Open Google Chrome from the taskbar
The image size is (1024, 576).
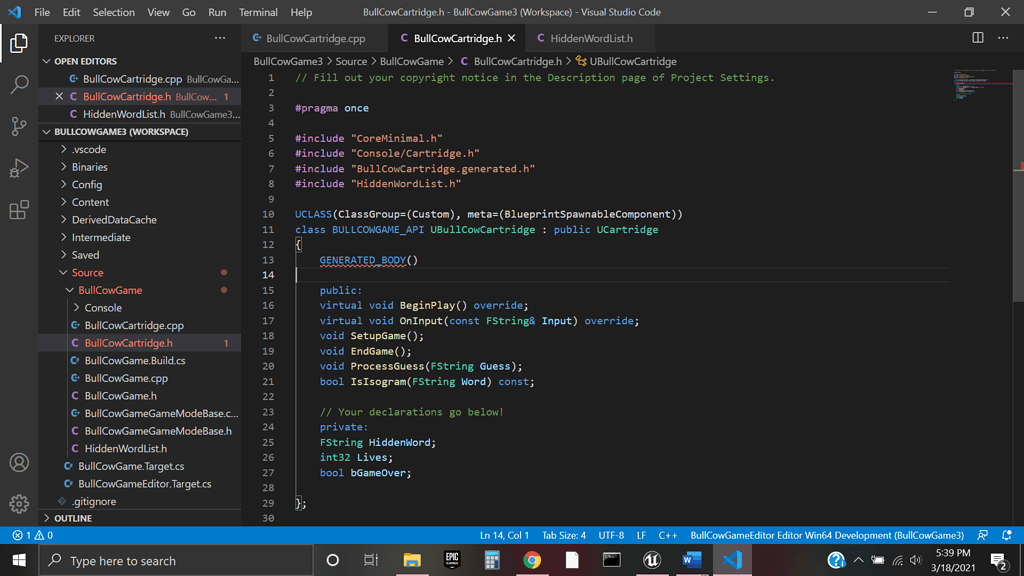(532, 560)
